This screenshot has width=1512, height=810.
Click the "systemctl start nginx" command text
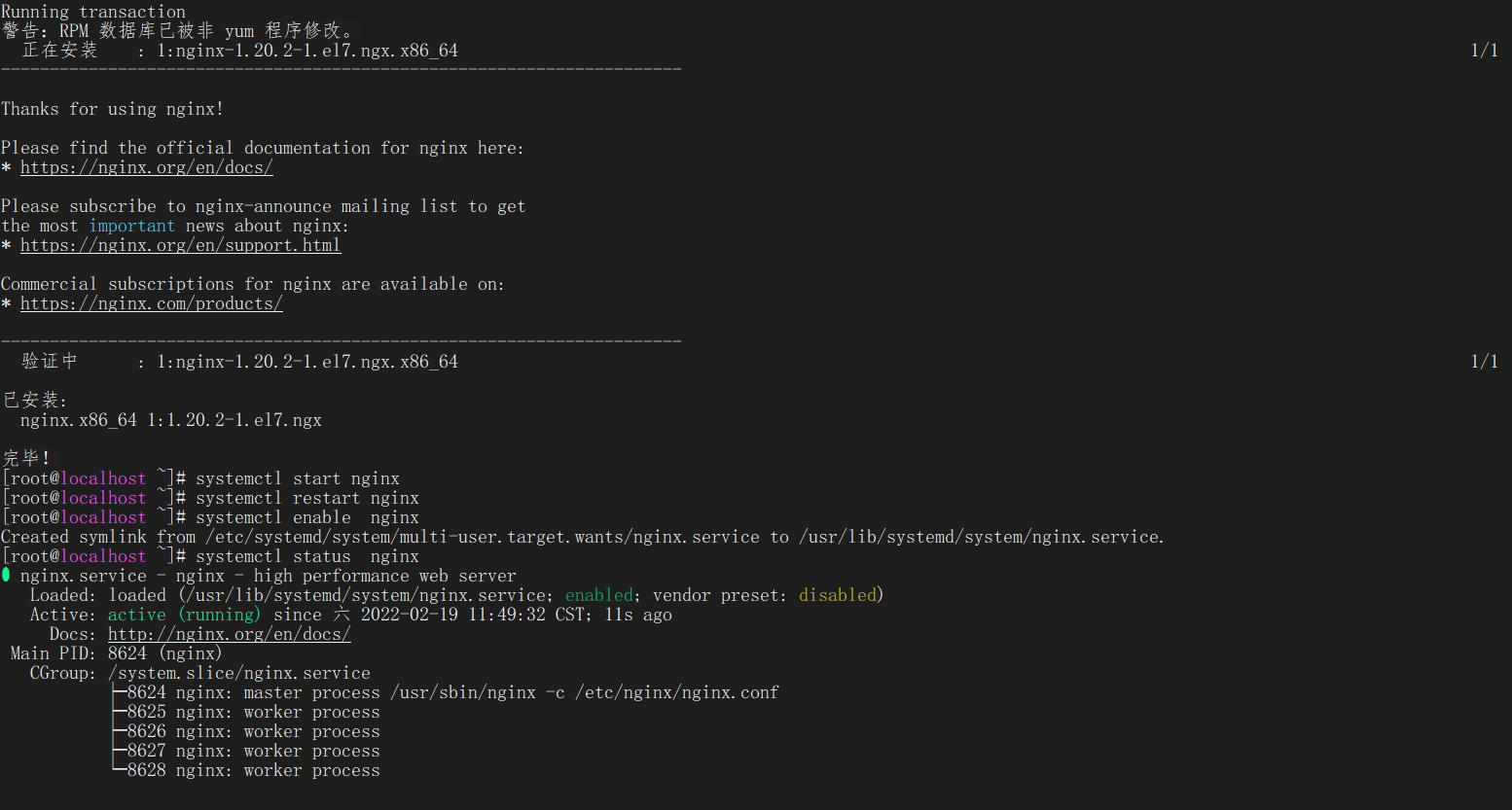point(297,478)
